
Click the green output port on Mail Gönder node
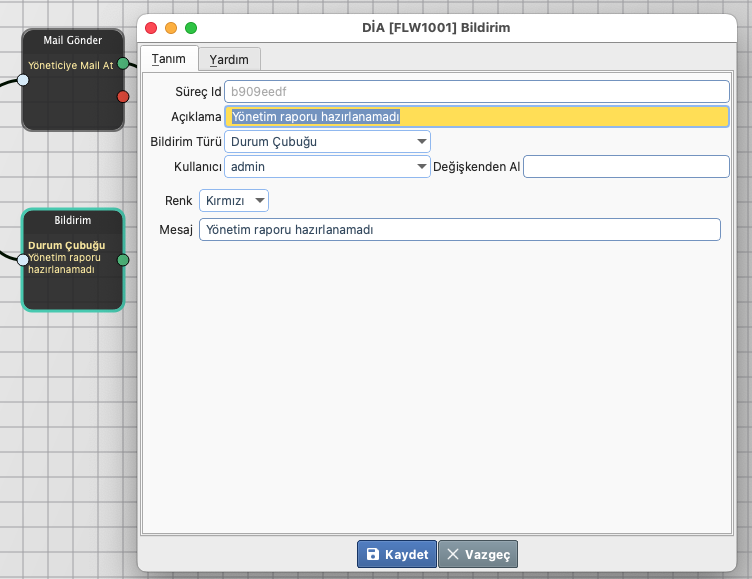[x=123, y=64]
